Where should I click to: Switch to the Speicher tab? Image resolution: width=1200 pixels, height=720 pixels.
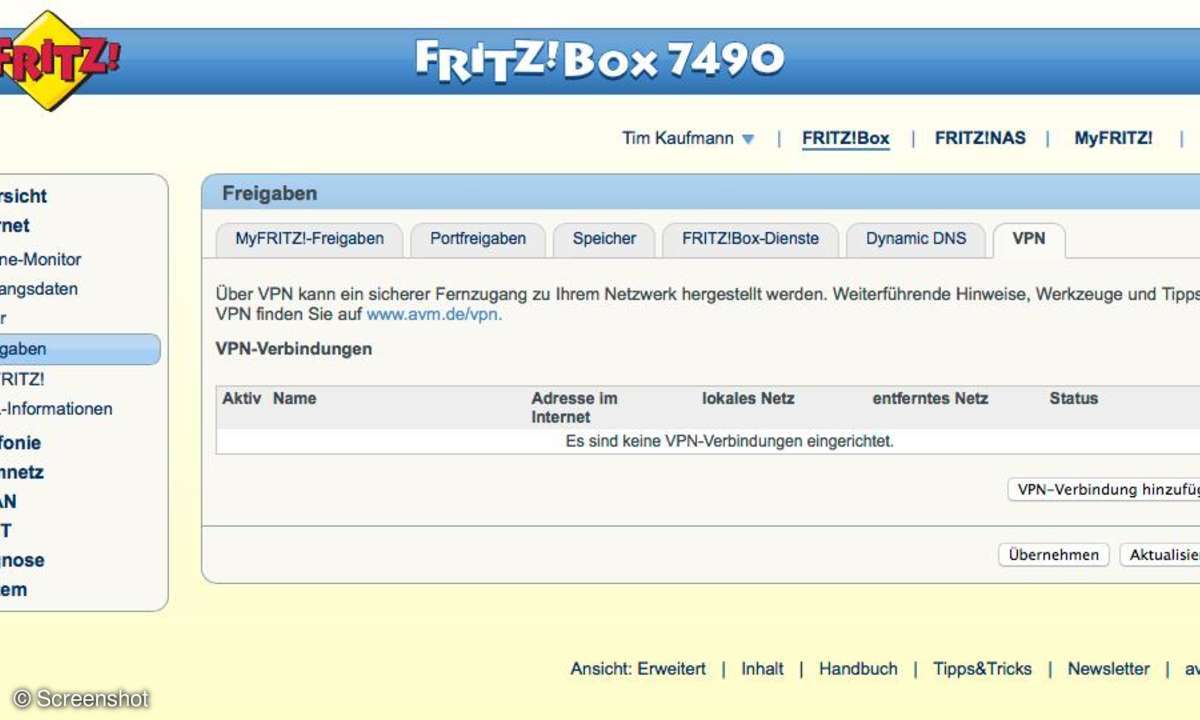click(x=604, y=239)
